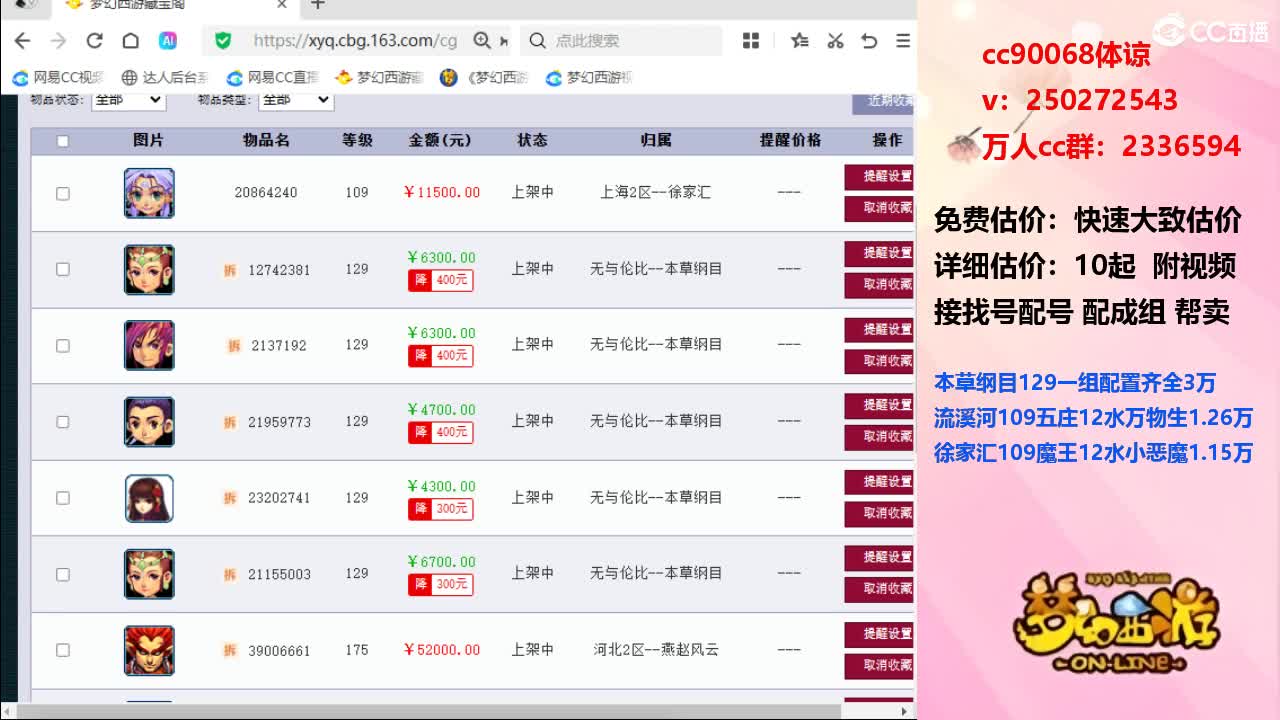1280x720 pixels.
Task: Open the 《梦幻西游 bookmark
Action: (485, 77)
